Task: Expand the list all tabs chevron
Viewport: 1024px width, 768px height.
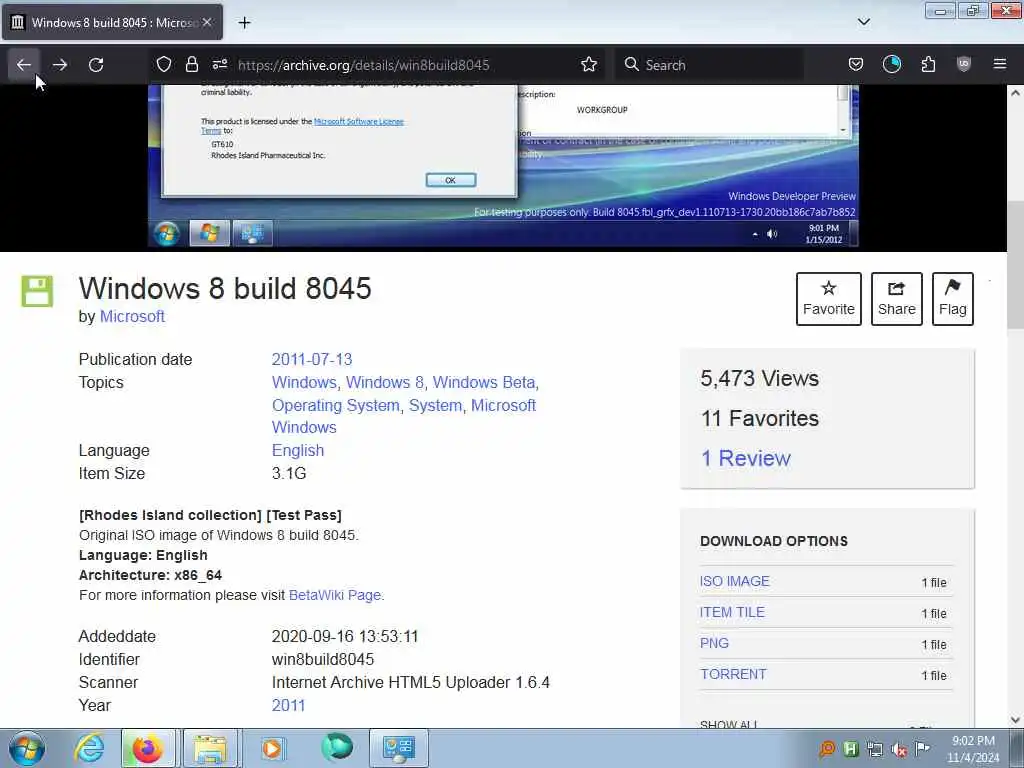Action: coord(863,22)
